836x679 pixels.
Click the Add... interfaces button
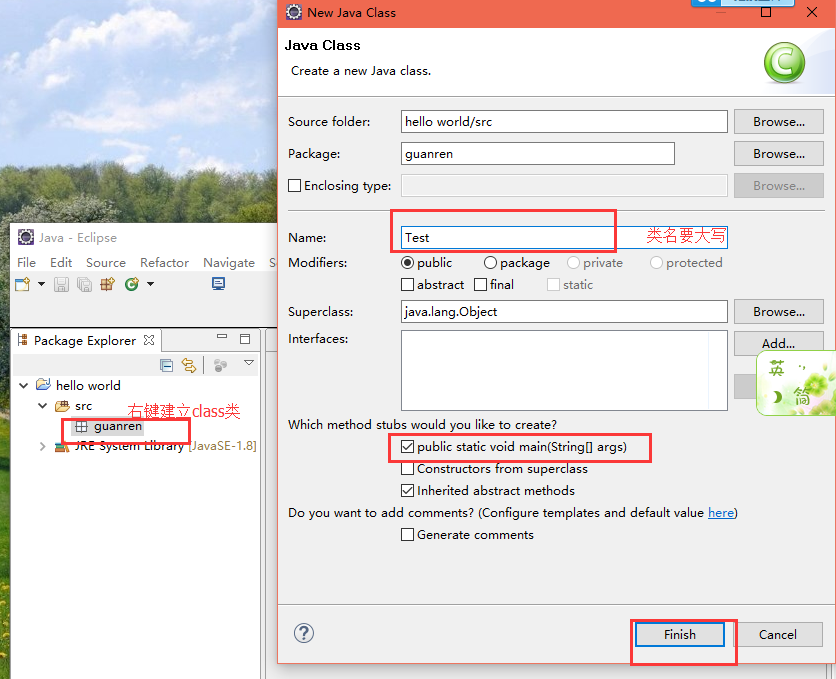[x=778, y=343]
